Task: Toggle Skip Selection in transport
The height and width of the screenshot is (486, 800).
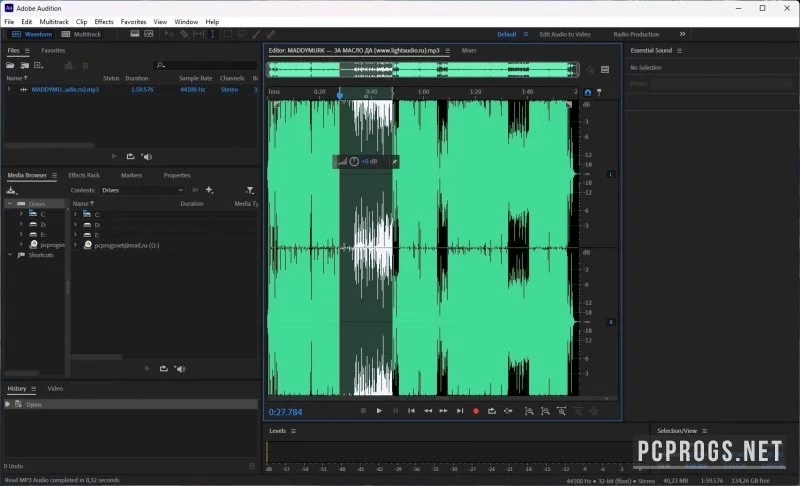Action: pos(508,411)
